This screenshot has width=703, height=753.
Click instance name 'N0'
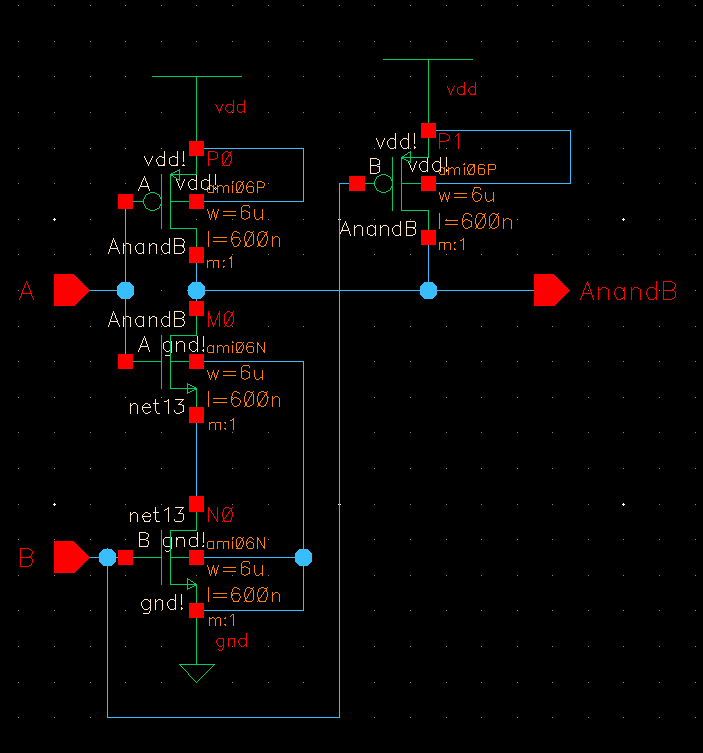[x=220, y=515]
